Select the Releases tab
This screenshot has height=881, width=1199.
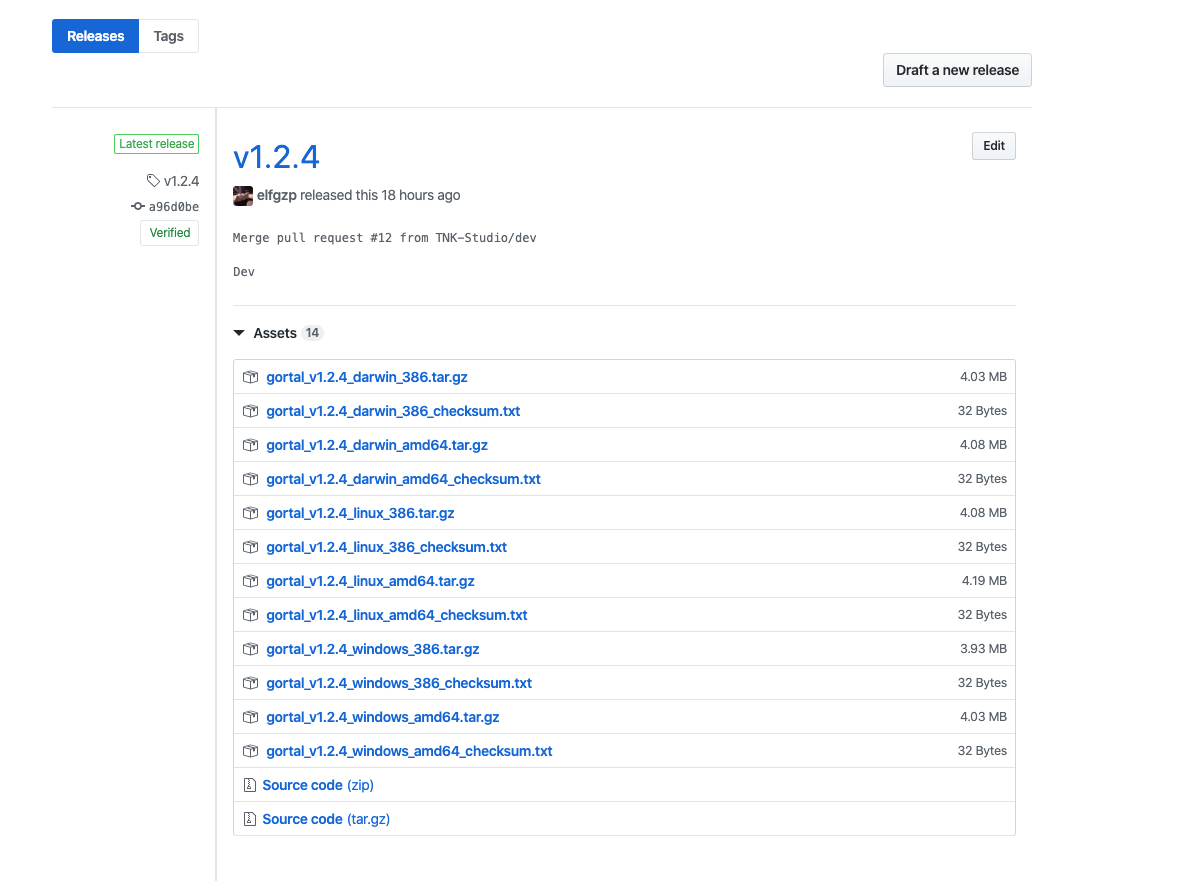pos(95,35)
